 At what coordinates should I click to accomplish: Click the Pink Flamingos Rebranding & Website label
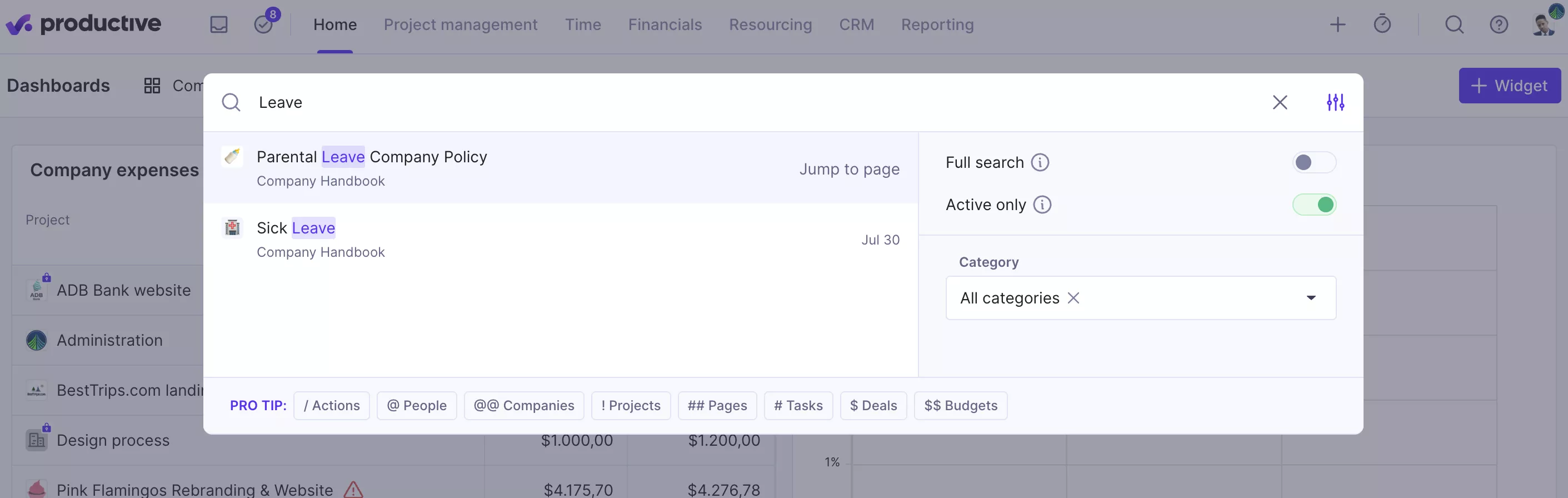tap(195, 490)
